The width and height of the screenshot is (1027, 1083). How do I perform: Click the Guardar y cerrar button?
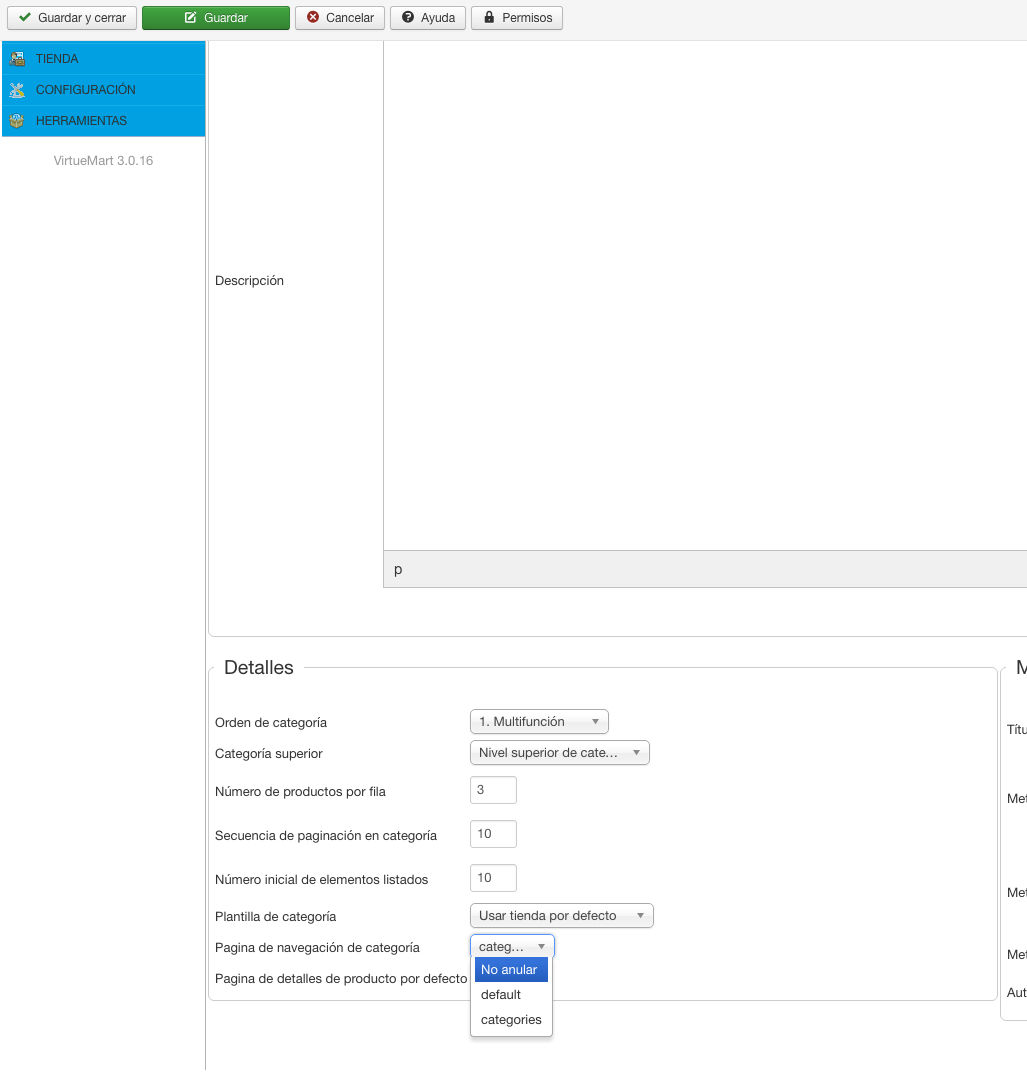click(x=72, y=17)
